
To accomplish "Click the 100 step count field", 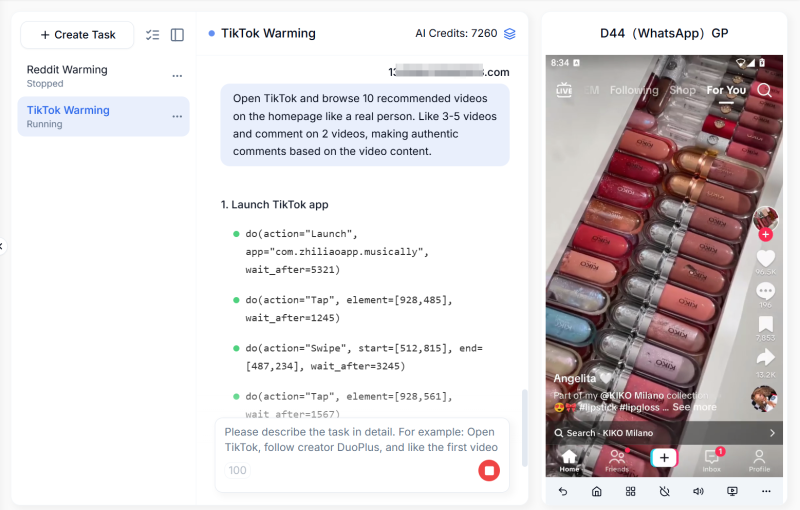I will pos(237,470).
